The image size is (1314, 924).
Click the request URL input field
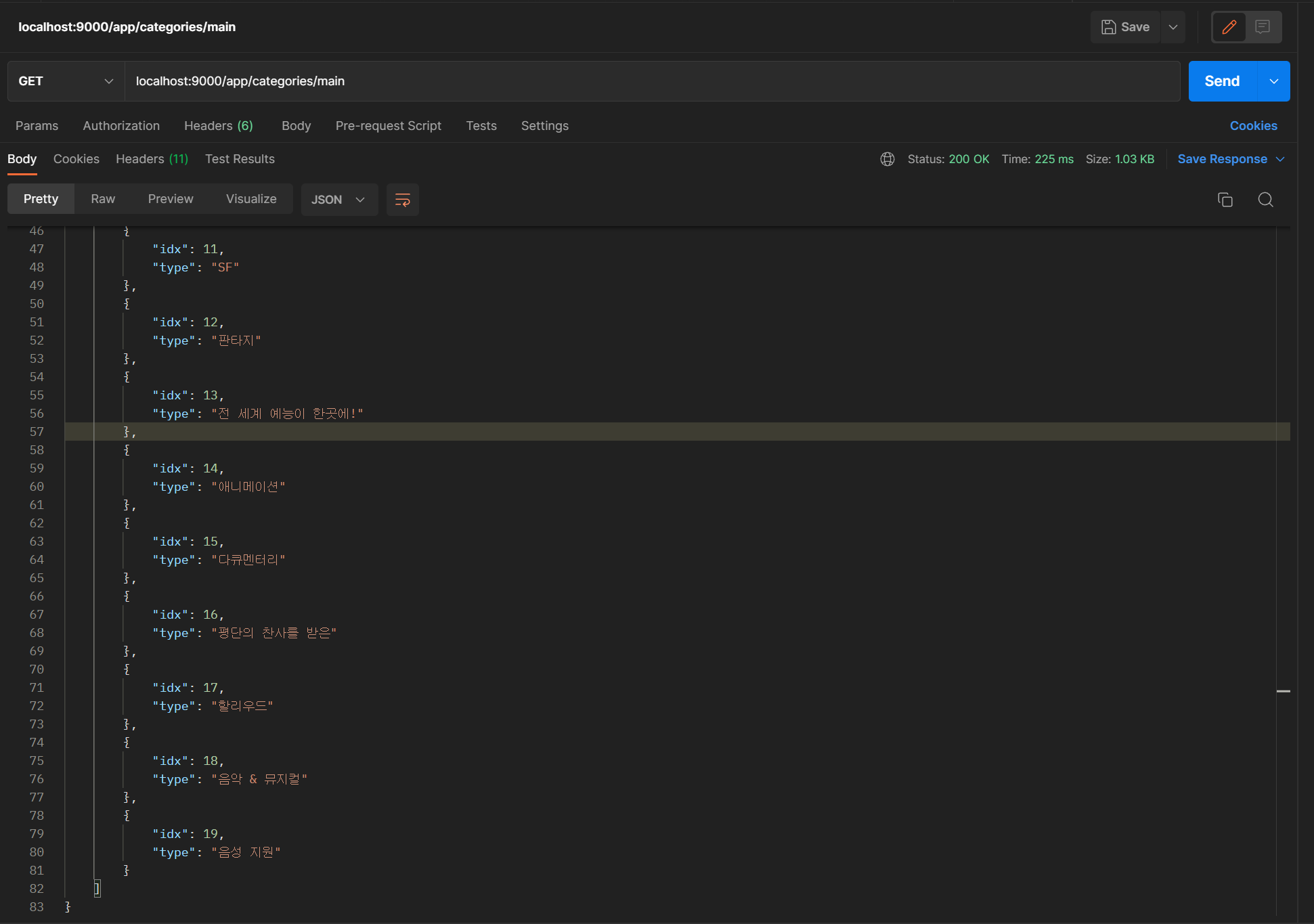click(x=653, y=81)
